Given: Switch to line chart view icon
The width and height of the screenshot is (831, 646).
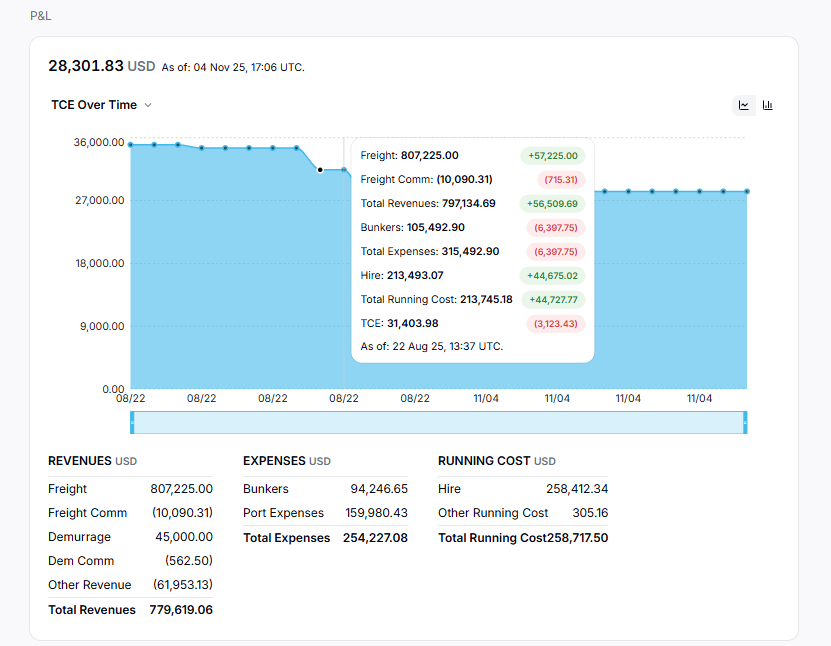Looking at the screenshot, I should click(x=744, y=105).
